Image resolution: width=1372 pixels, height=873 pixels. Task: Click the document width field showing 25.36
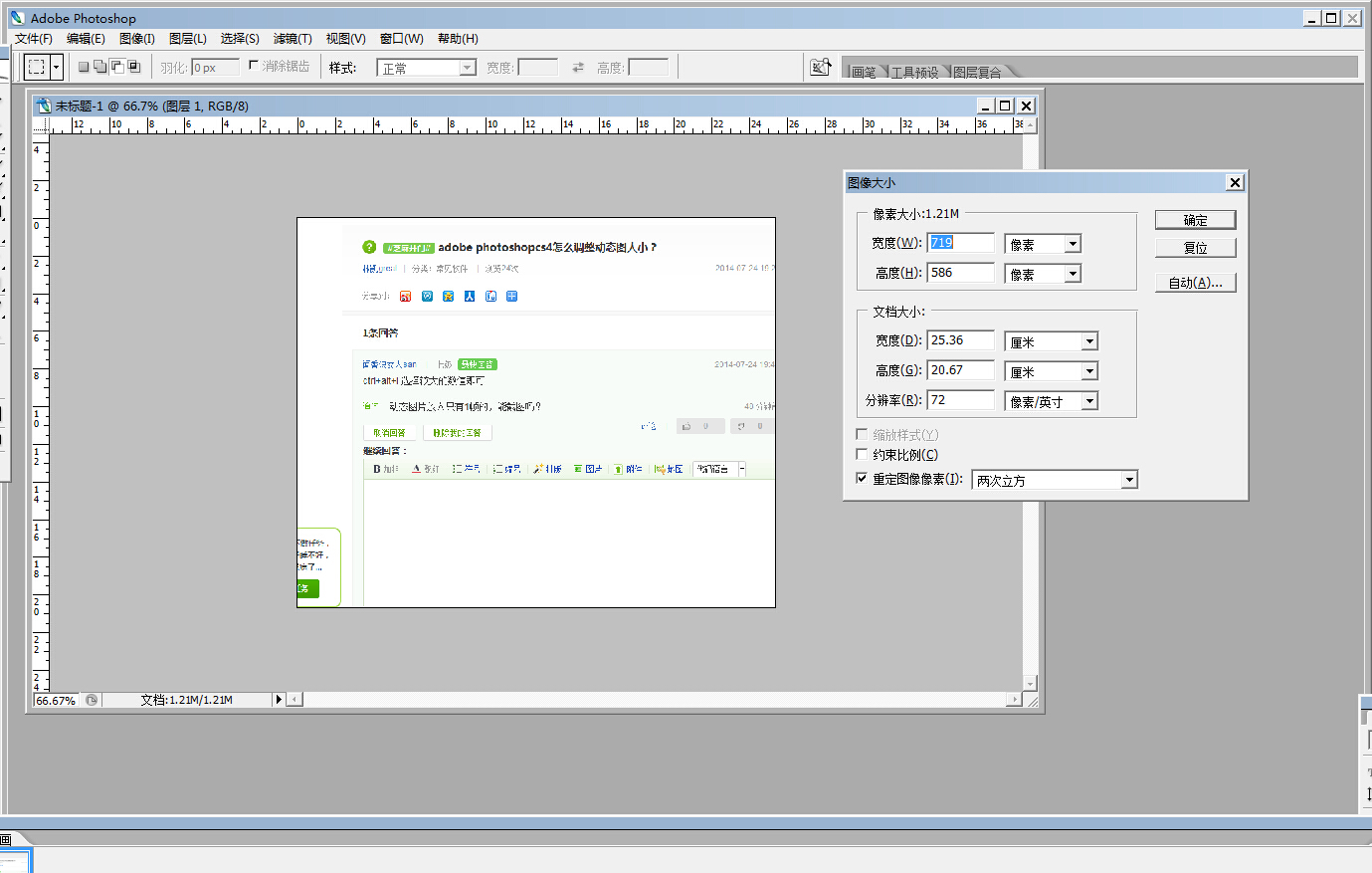click(961, 340)
